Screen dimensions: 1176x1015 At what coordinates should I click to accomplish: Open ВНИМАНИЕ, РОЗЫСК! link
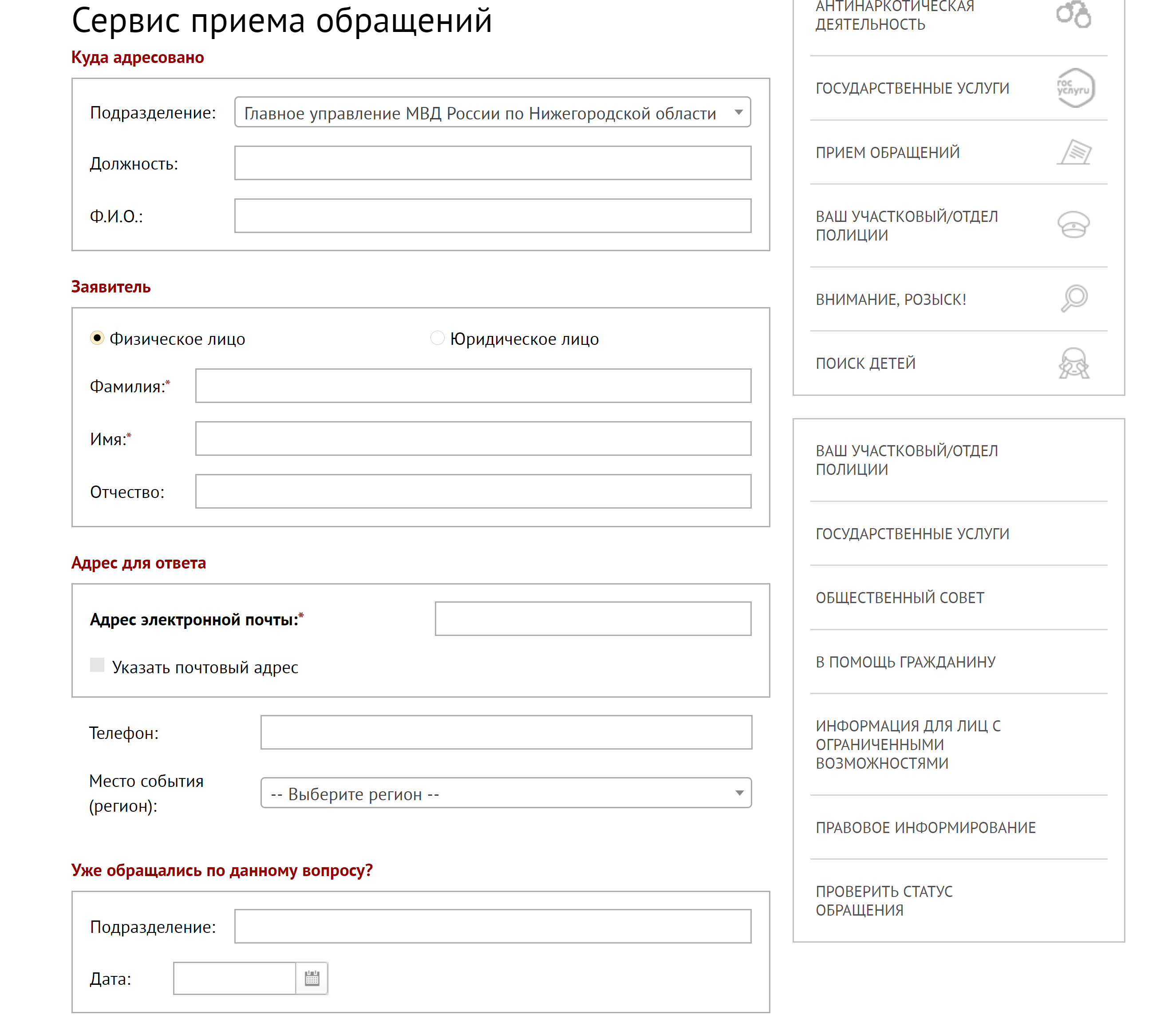click(x=891, y=299)
